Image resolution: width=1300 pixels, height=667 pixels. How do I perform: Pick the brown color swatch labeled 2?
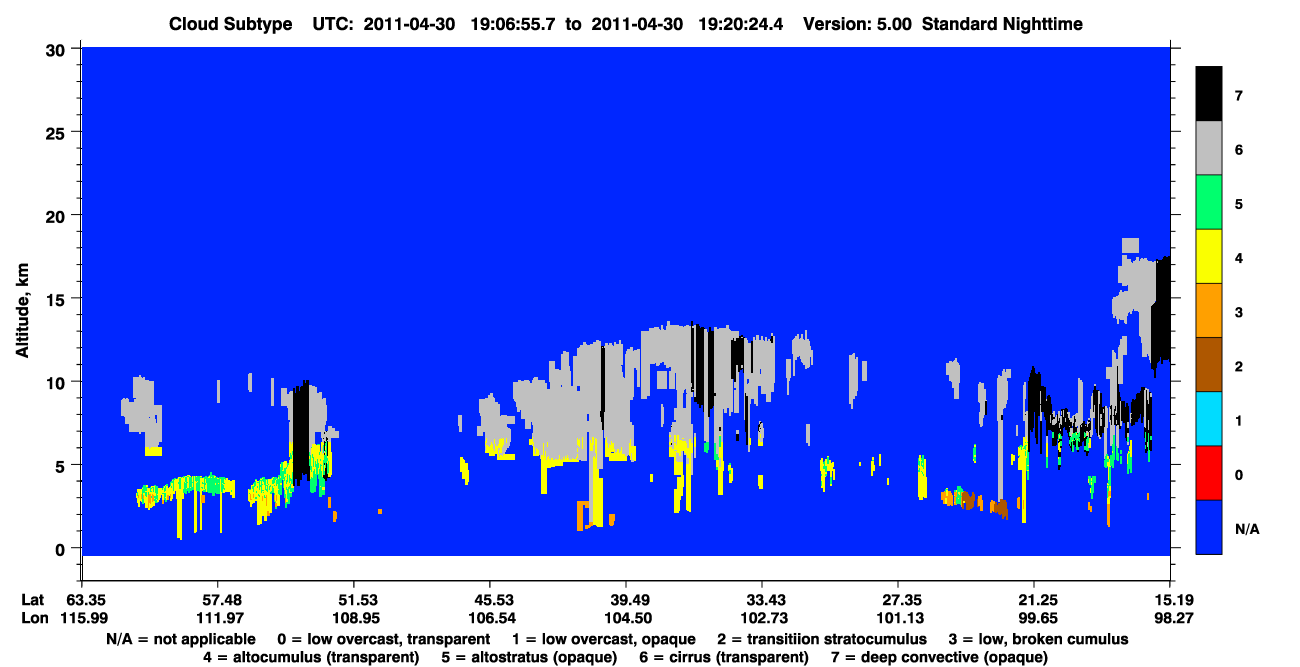[1209, 365]
